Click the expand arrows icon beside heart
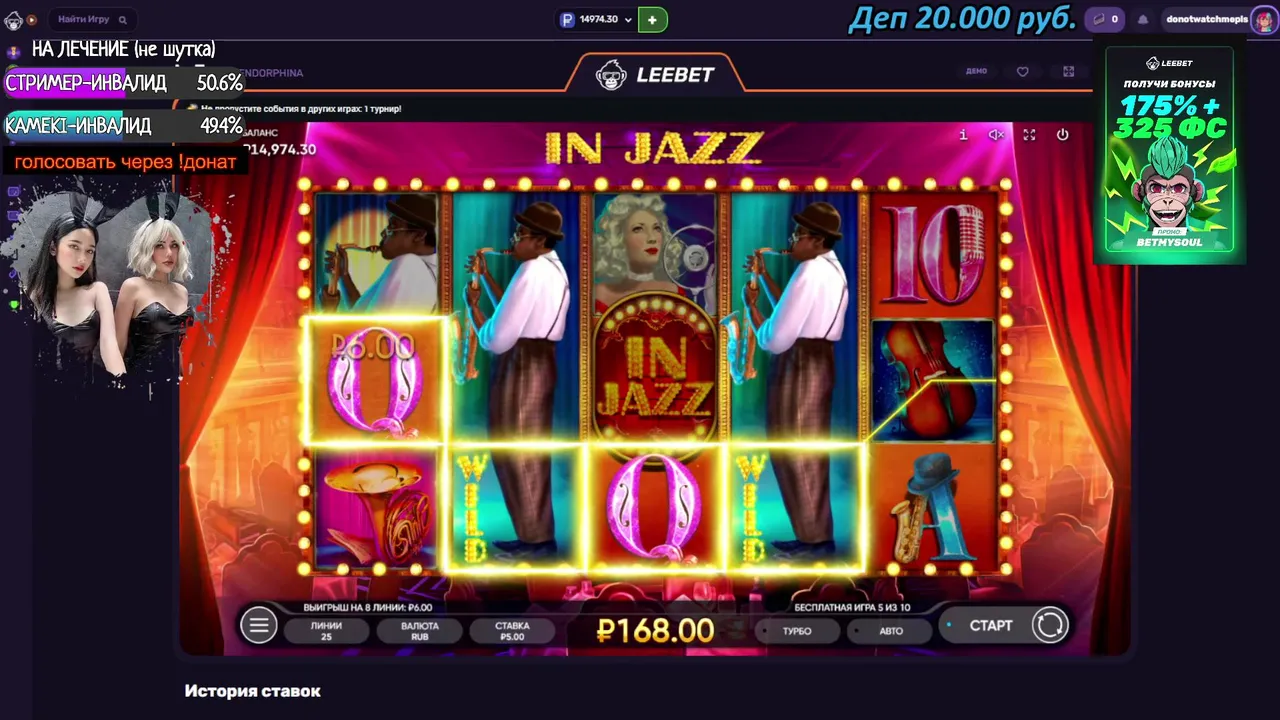 tap(1069, 72)
